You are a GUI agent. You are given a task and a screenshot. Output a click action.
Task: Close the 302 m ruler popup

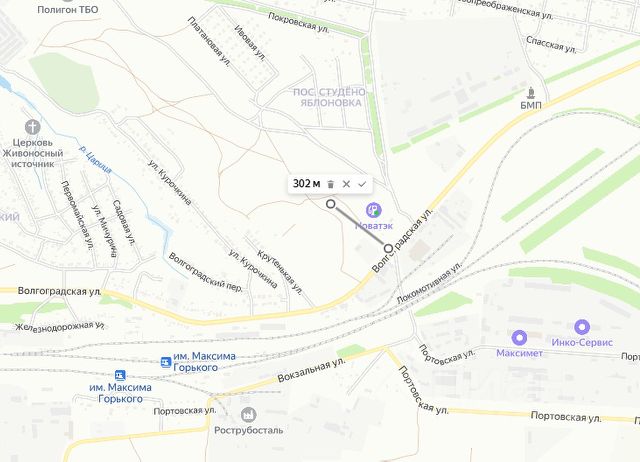coord(346,184)
